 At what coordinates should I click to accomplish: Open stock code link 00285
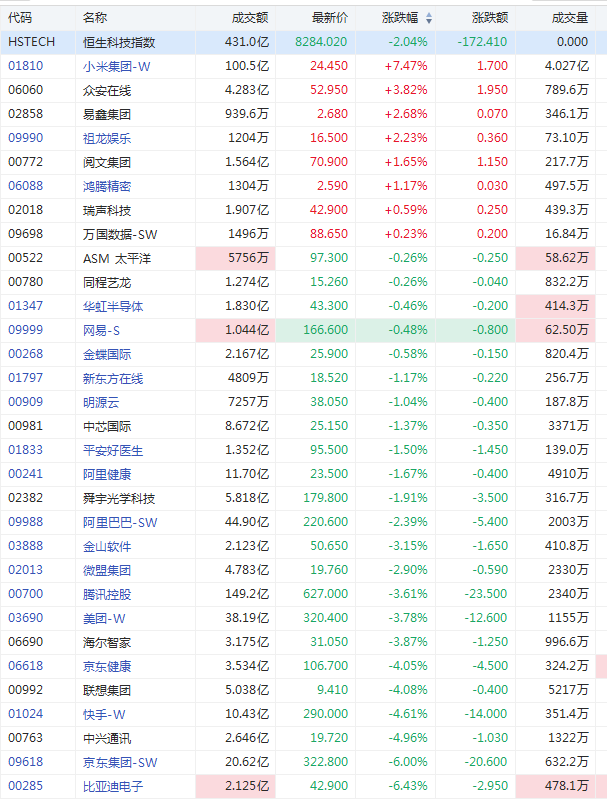point(26,786)
